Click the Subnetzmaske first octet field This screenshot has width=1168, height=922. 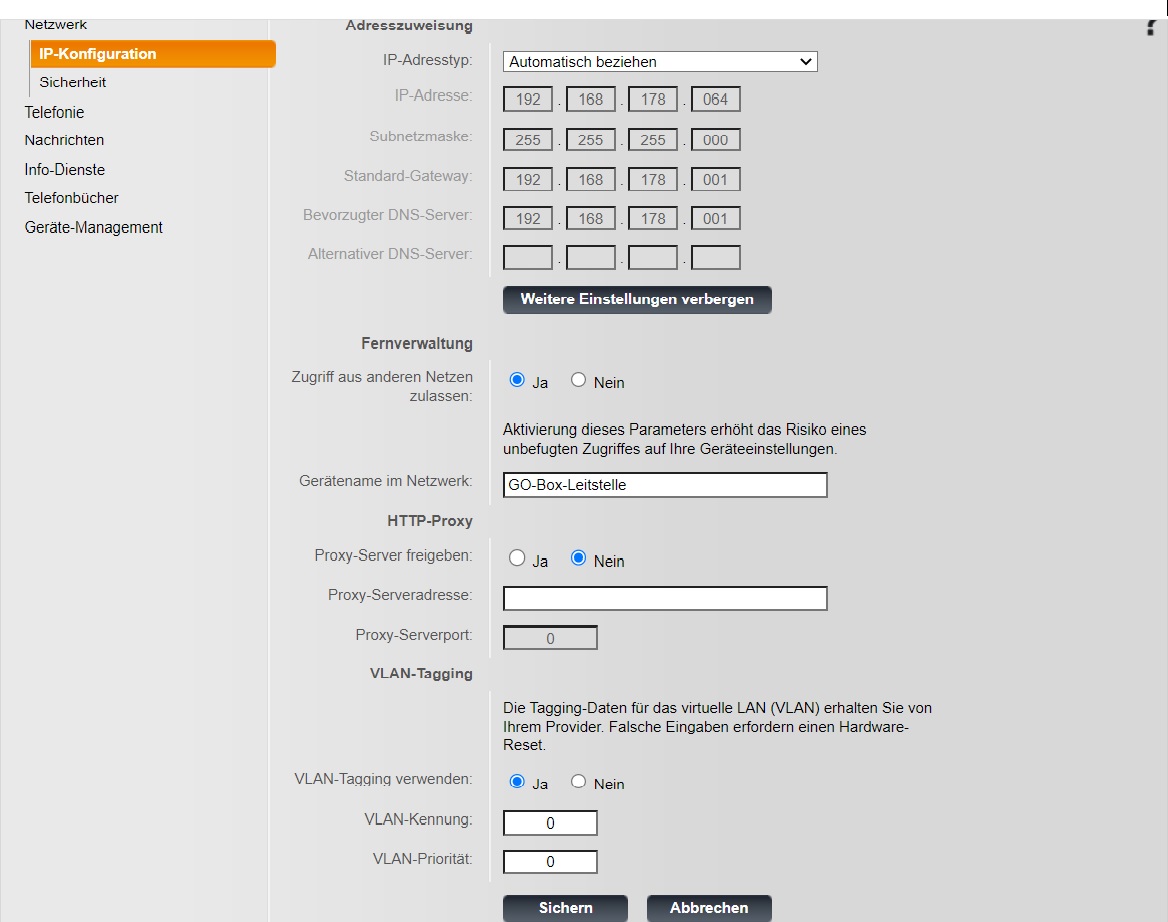528,140
